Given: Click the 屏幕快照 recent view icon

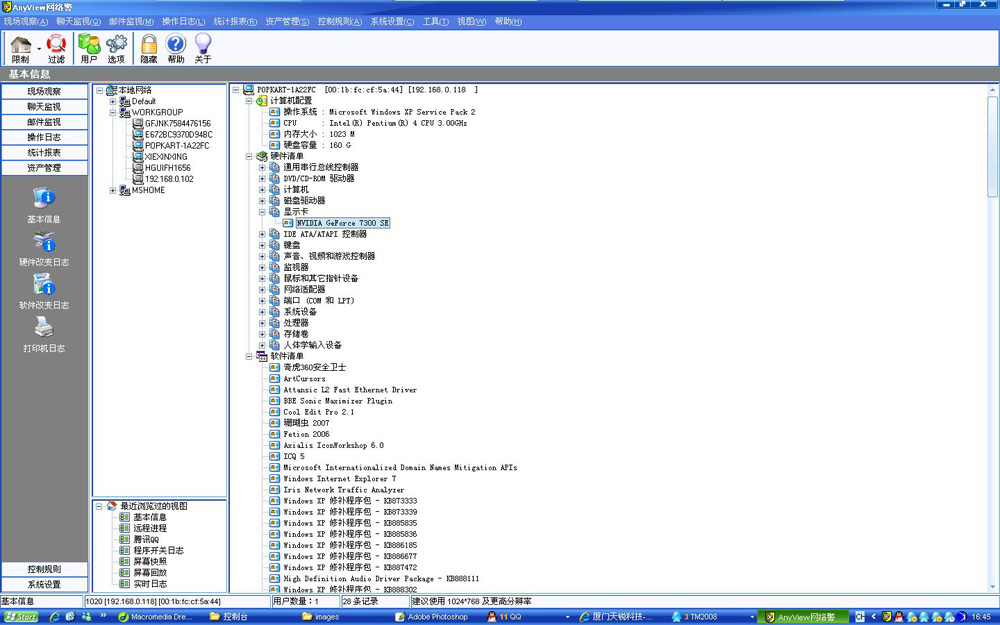Looking at the screenshot, I should pyautogui.click(x=125, y=561).
